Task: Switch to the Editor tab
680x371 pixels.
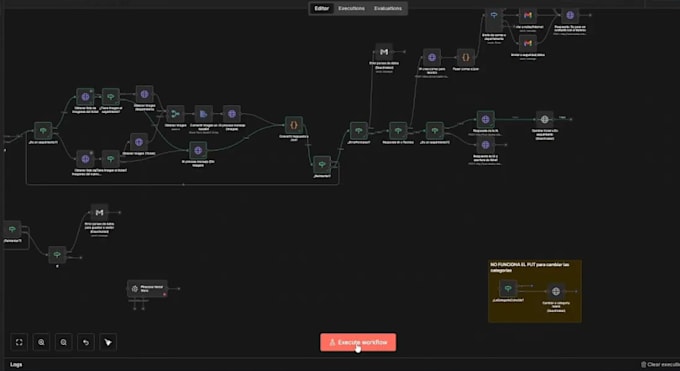Action: [321, 8]
